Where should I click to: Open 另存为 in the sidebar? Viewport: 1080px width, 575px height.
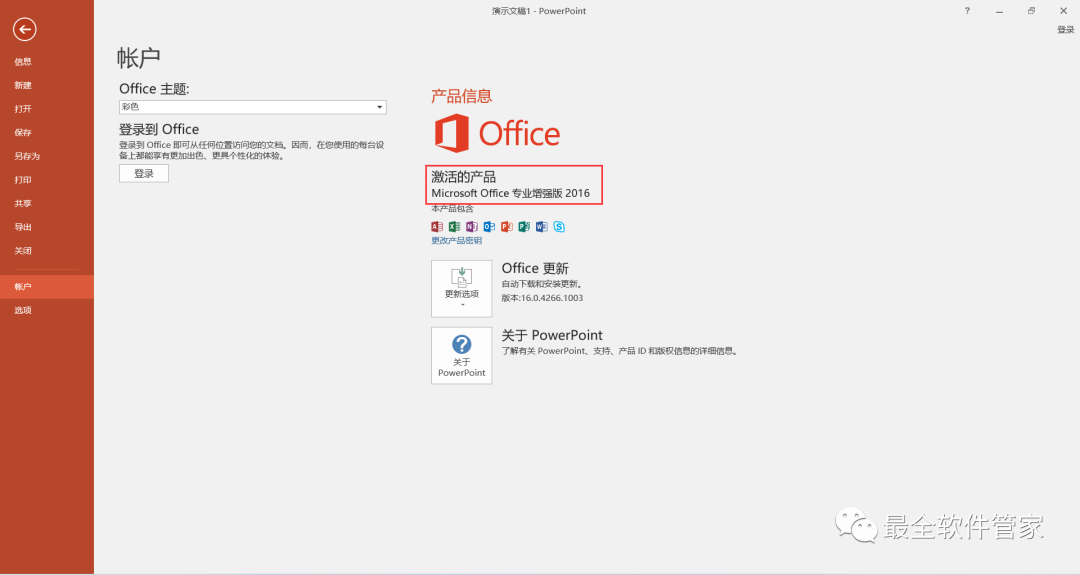[x=47, y=156]
